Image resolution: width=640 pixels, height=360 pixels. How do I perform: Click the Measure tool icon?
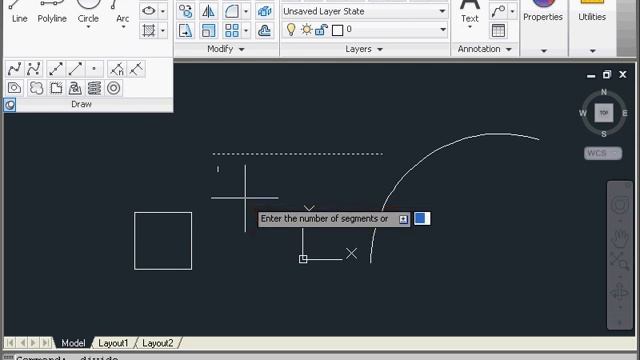coord(136,69)
